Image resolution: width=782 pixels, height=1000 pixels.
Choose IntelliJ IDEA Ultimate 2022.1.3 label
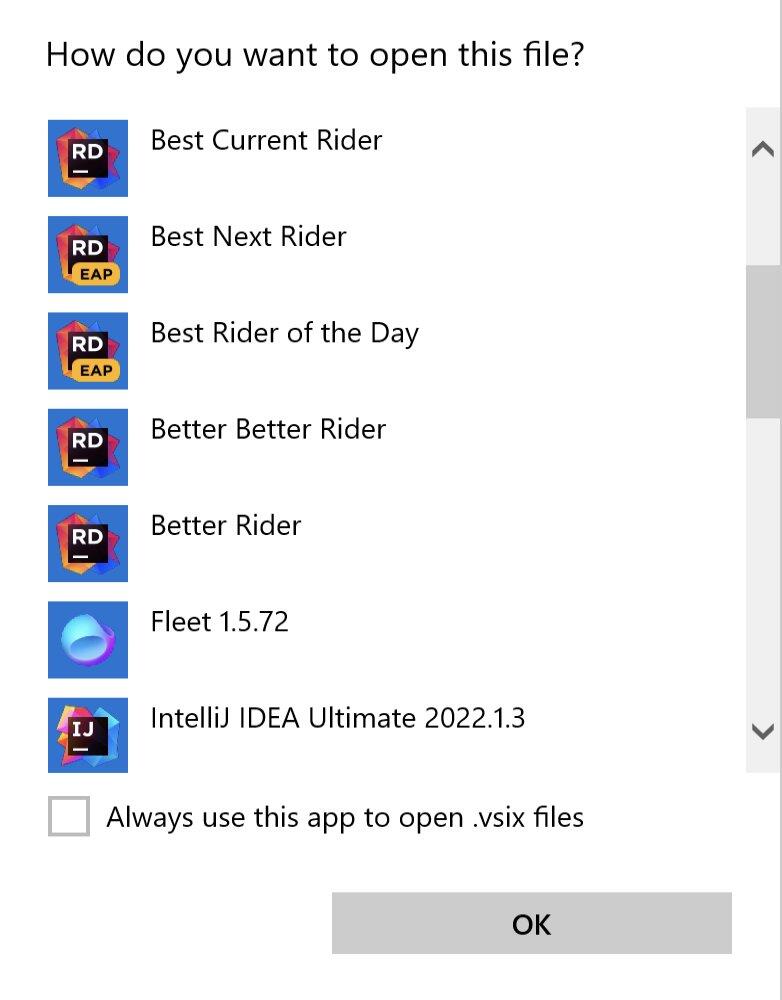tap(337, 718)
